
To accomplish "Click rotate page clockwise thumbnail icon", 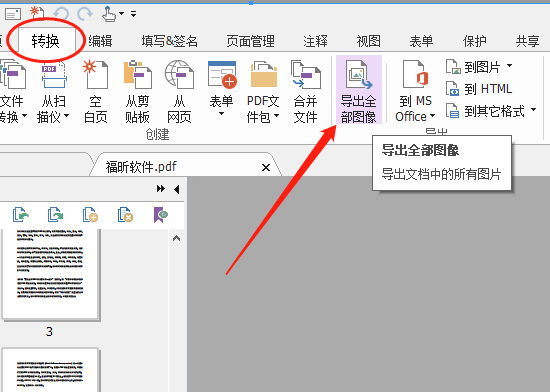I will pos(55,215).
